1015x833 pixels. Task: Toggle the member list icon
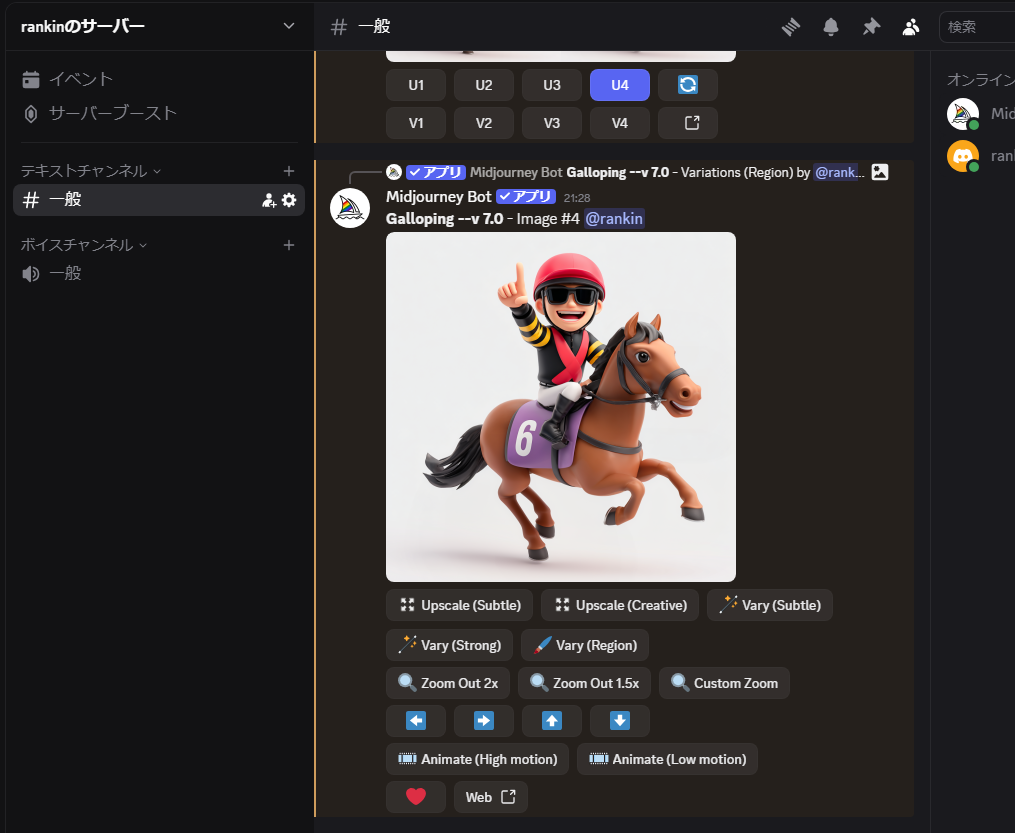(910, 27)
